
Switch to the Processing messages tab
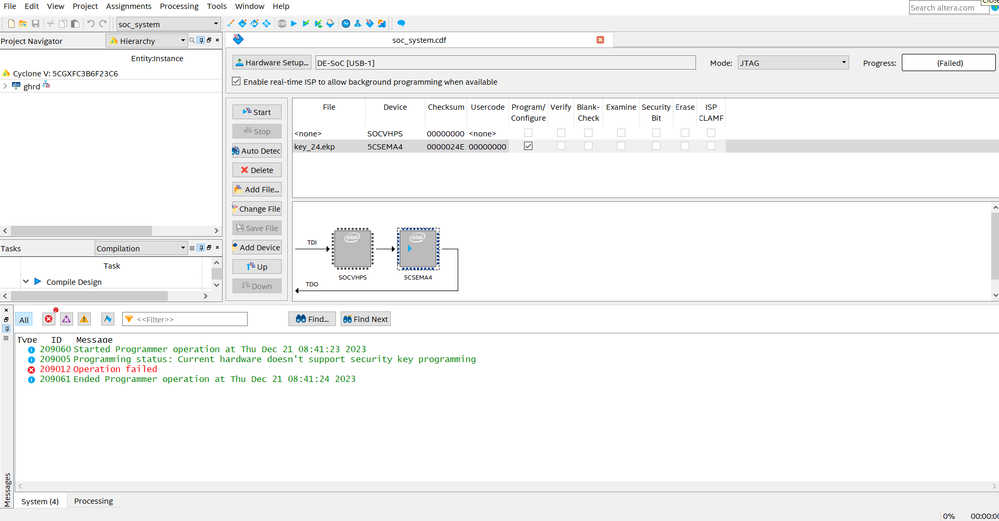point(93,501)
